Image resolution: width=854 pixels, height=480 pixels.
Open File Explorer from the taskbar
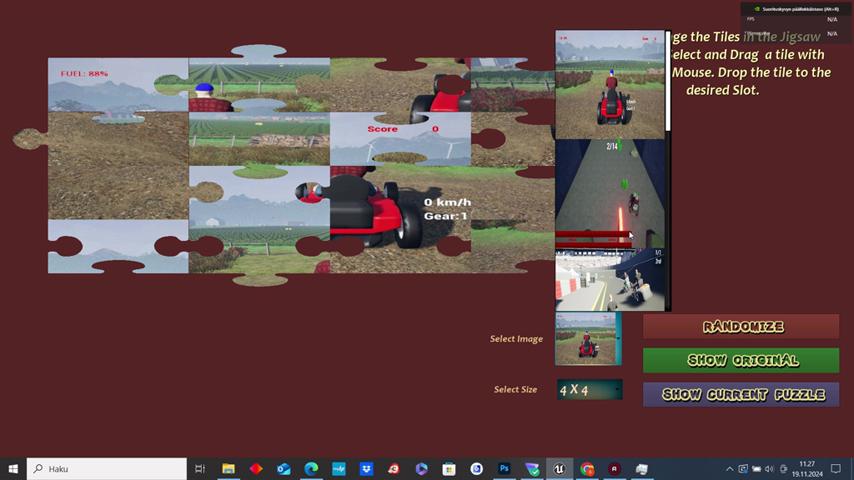point(228,469)
